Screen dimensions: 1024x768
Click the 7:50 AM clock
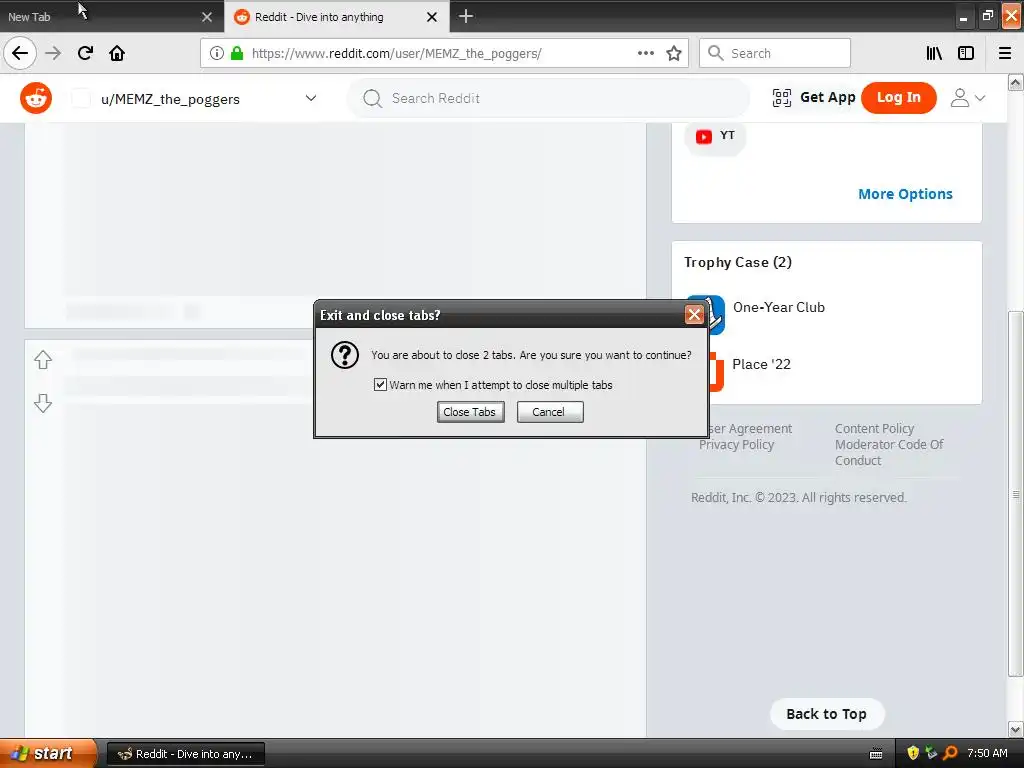987,753
